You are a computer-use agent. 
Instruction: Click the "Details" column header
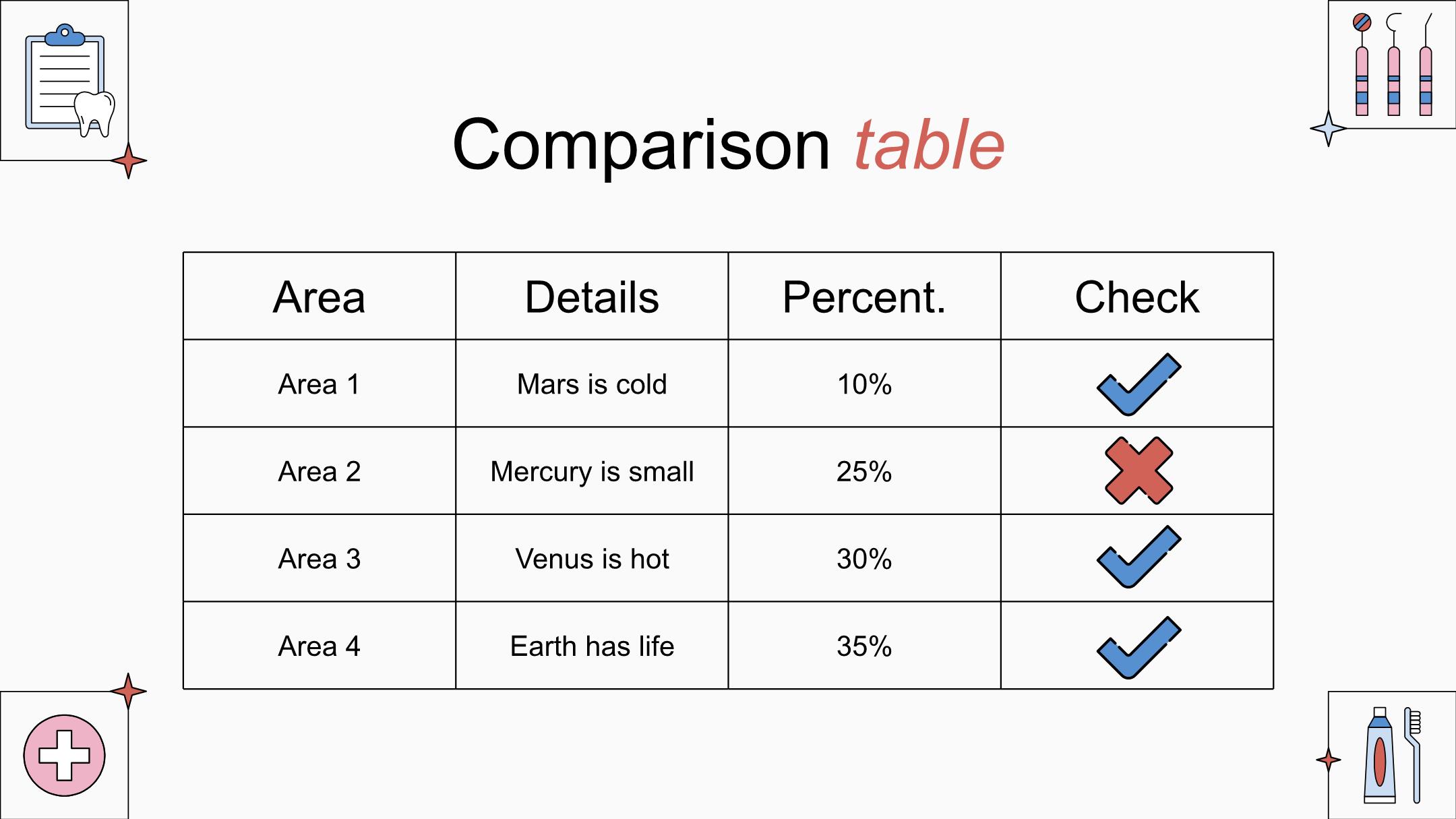pos(592,297)
